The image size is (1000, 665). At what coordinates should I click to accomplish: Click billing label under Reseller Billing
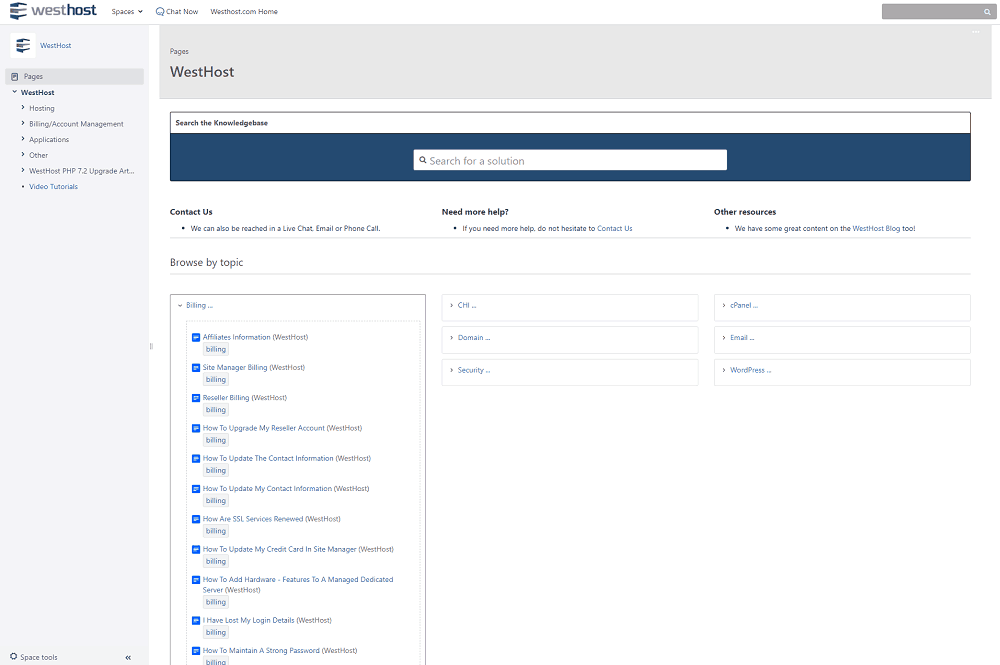(216, 410)
